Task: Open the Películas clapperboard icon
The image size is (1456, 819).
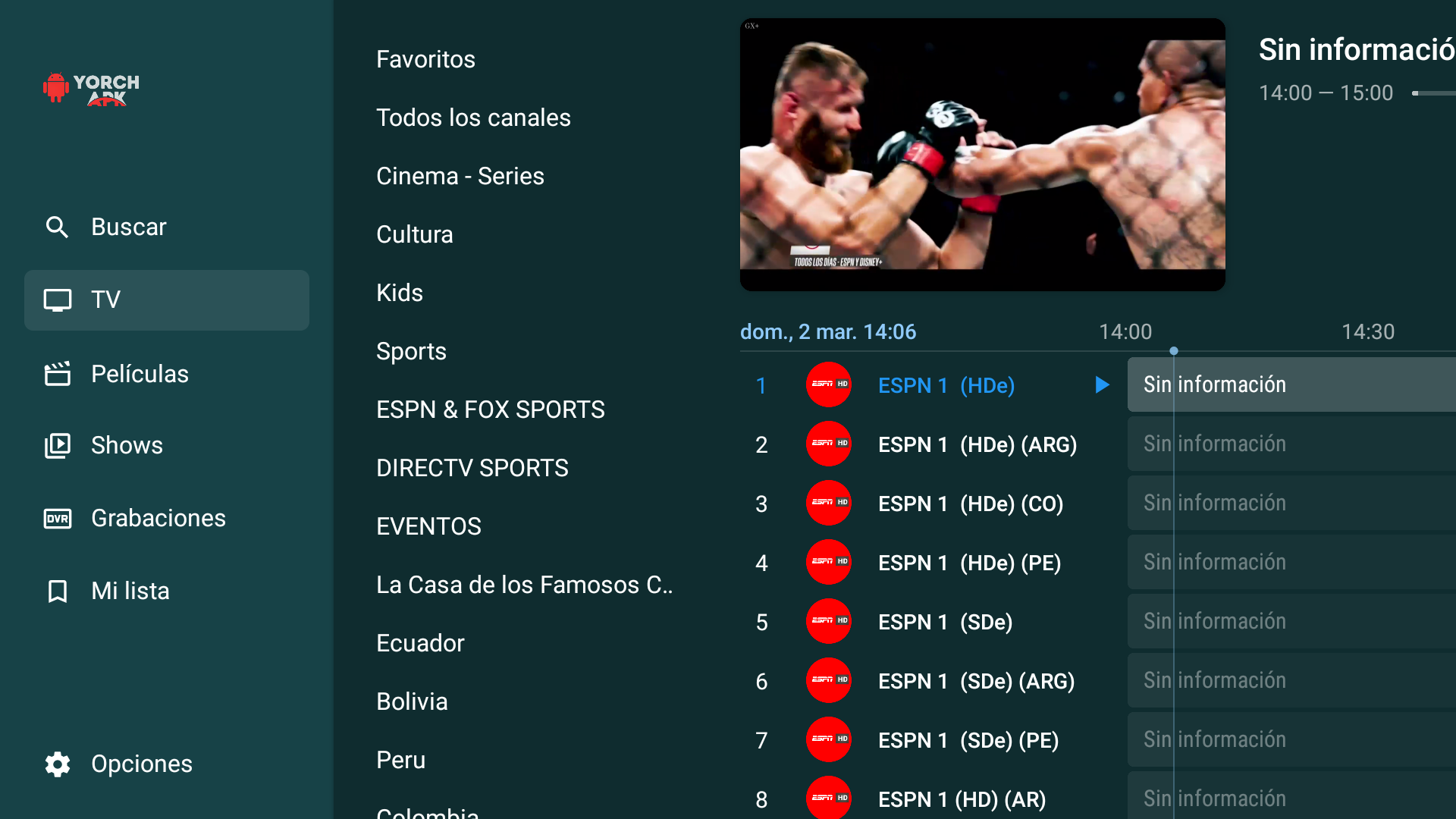Action: click(58, 374)
